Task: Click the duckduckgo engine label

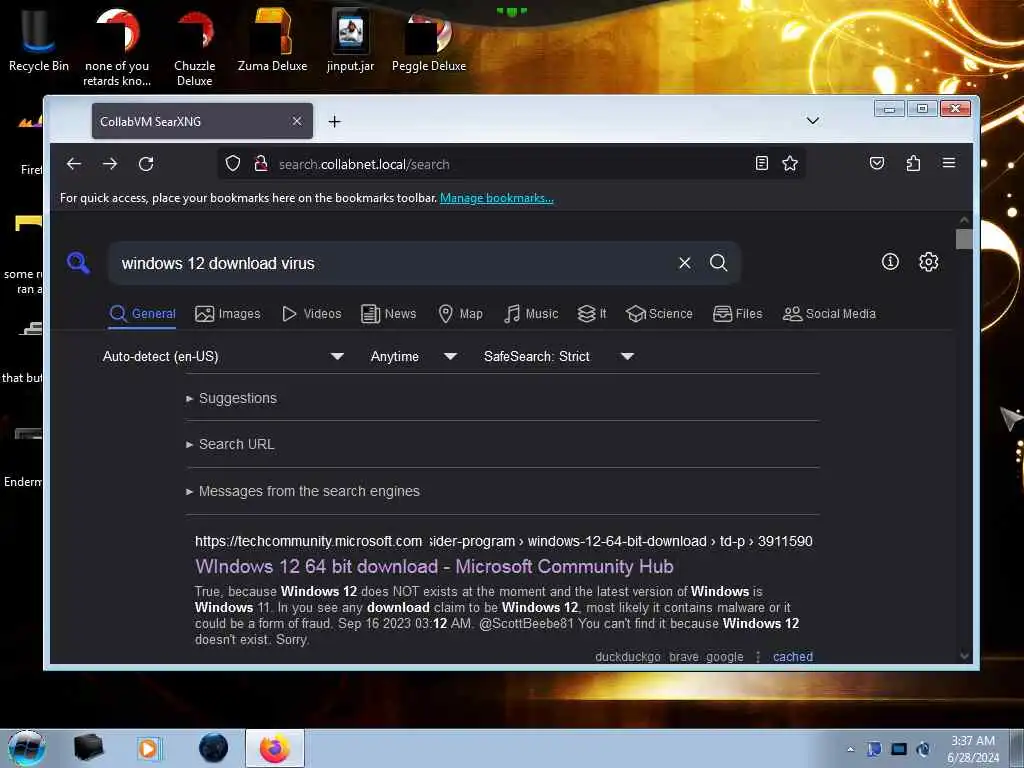Action: [x=628, y=656]
